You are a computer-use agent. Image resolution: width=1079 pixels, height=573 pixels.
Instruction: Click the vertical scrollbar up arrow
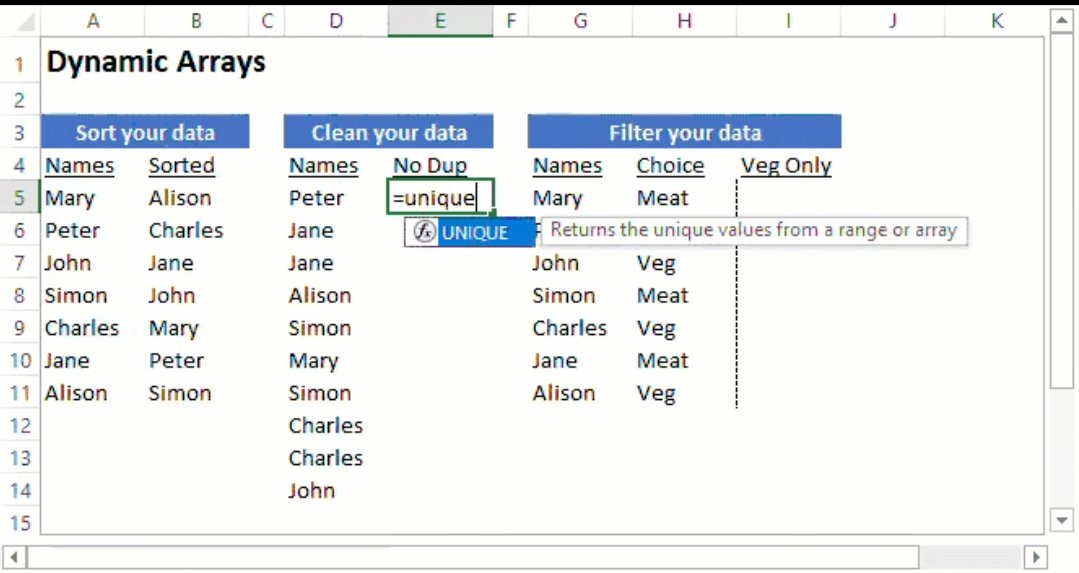(1062, 20)
